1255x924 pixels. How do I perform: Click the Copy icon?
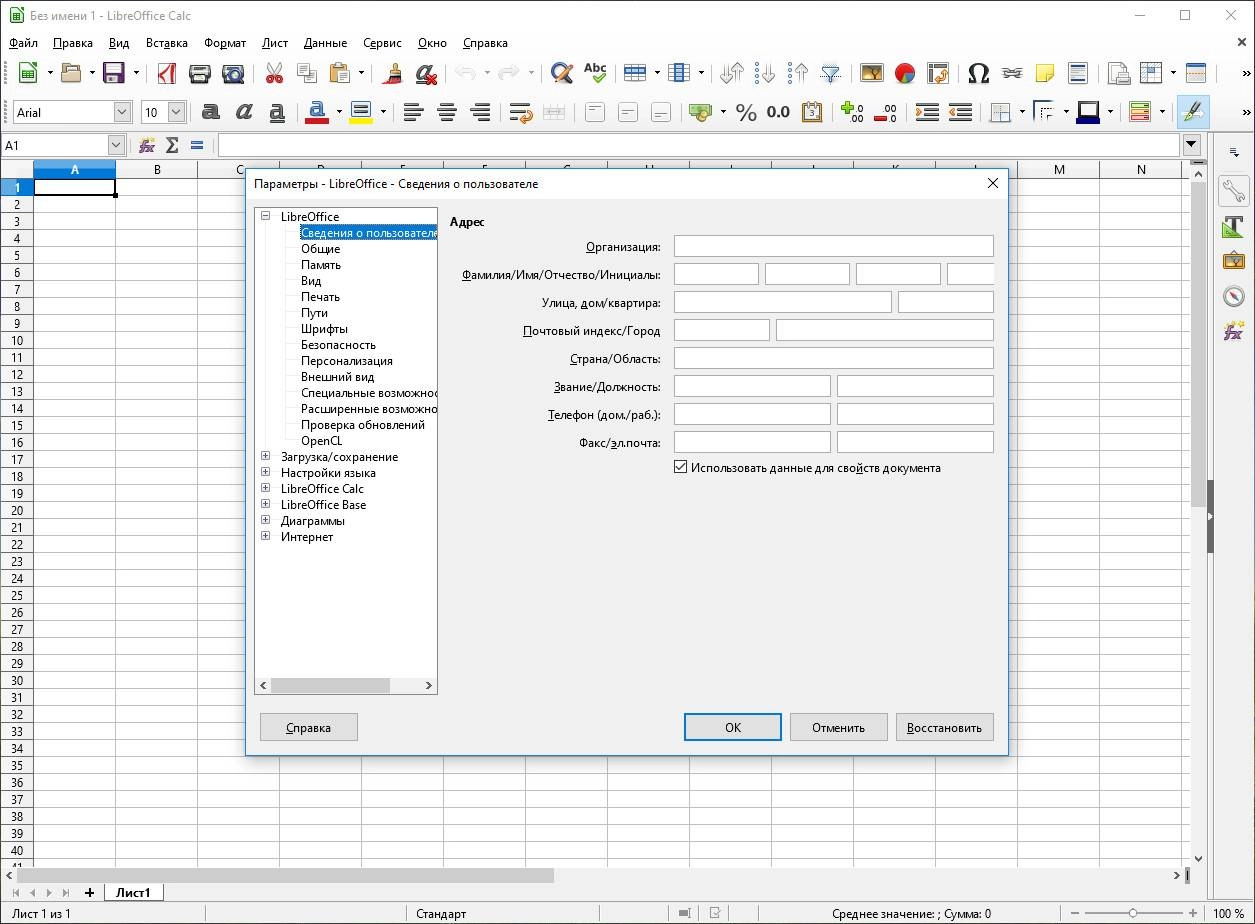point(306,73)
